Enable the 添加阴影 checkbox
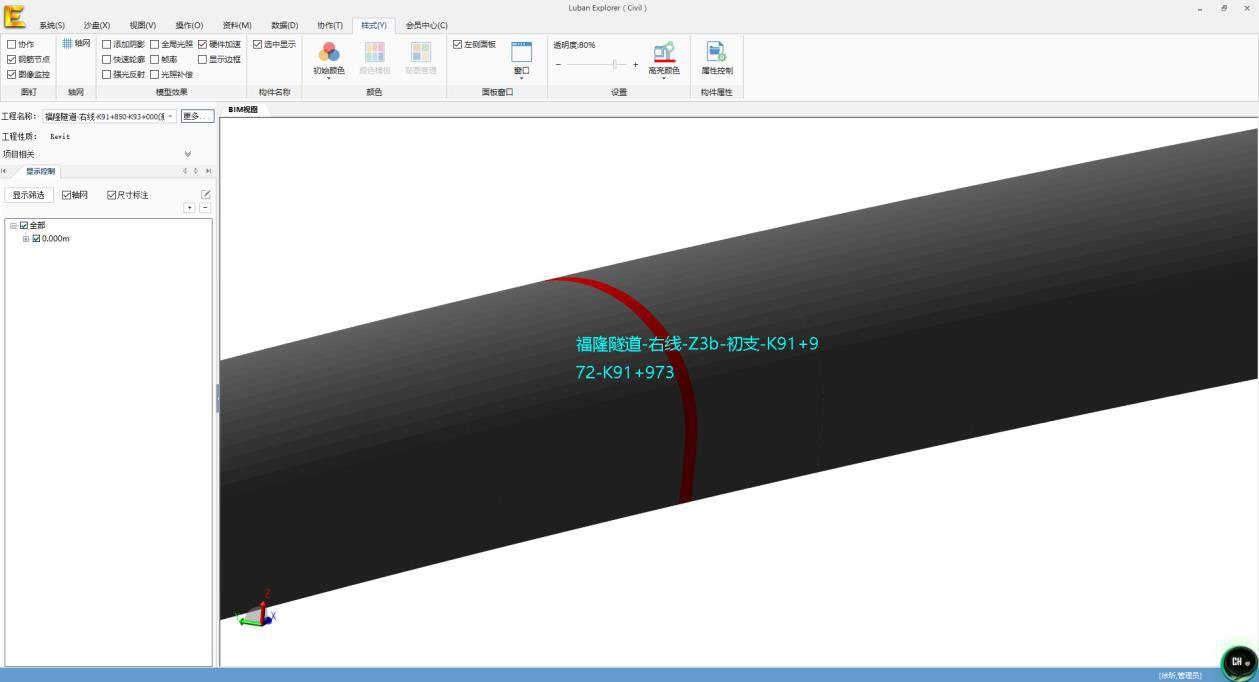The image size is (1259, 682). (x=107, y=44)
